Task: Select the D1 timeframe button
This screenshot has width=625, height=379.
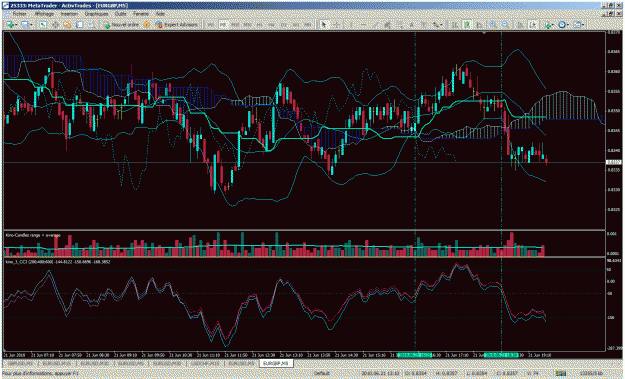Action: point(284,25)
